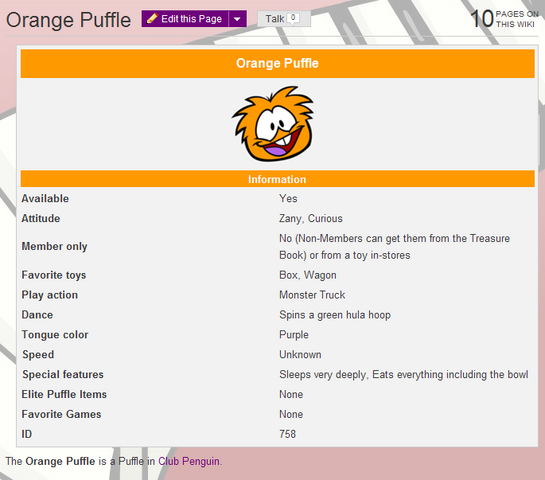This screenshot has height=480, width=545.
Task: Click the 'None' value for Elite Puffle Items
Action: (x=291, y=394)
